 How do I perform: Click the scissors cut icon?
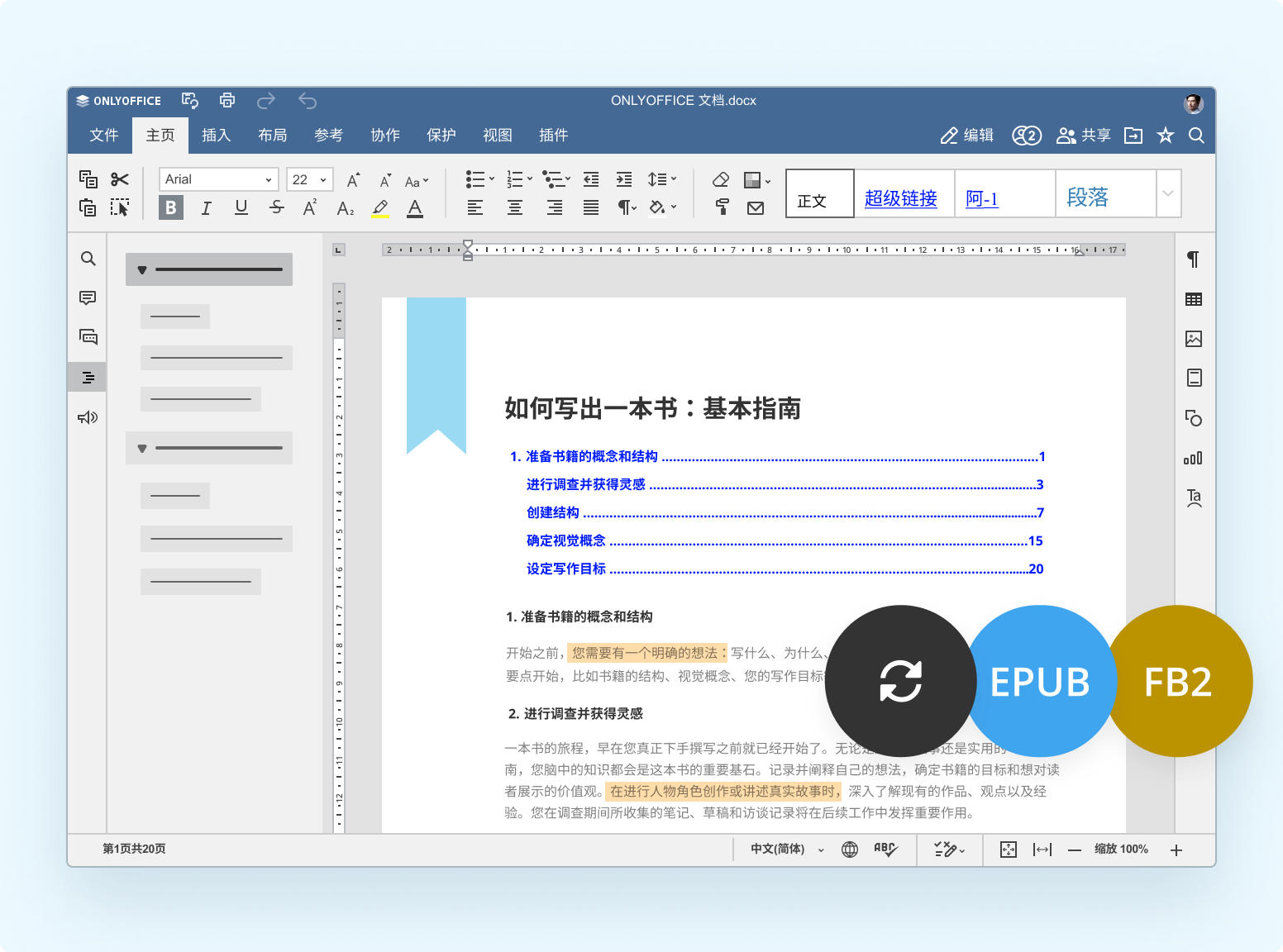120,179
